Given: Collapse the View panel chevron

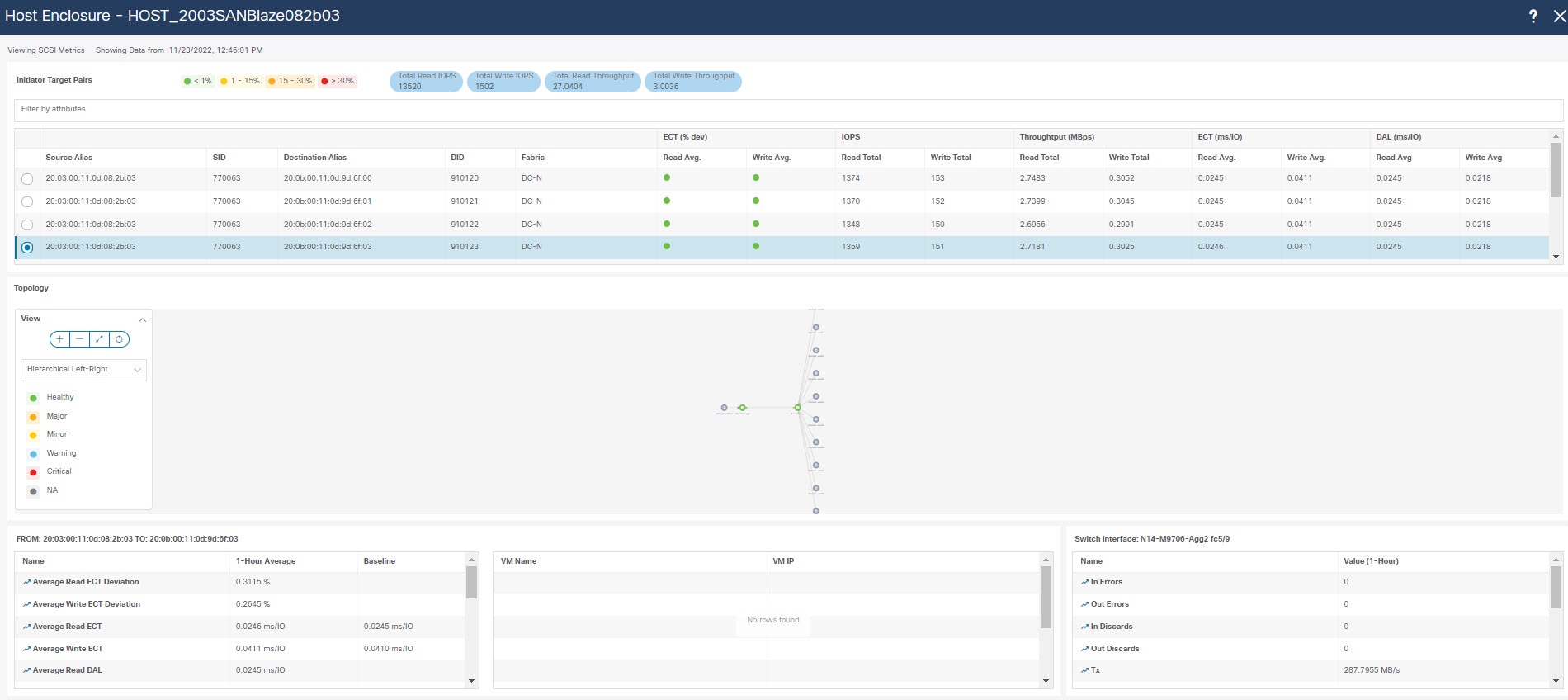Looking at the screenshot, I should (x=142, y=319).
